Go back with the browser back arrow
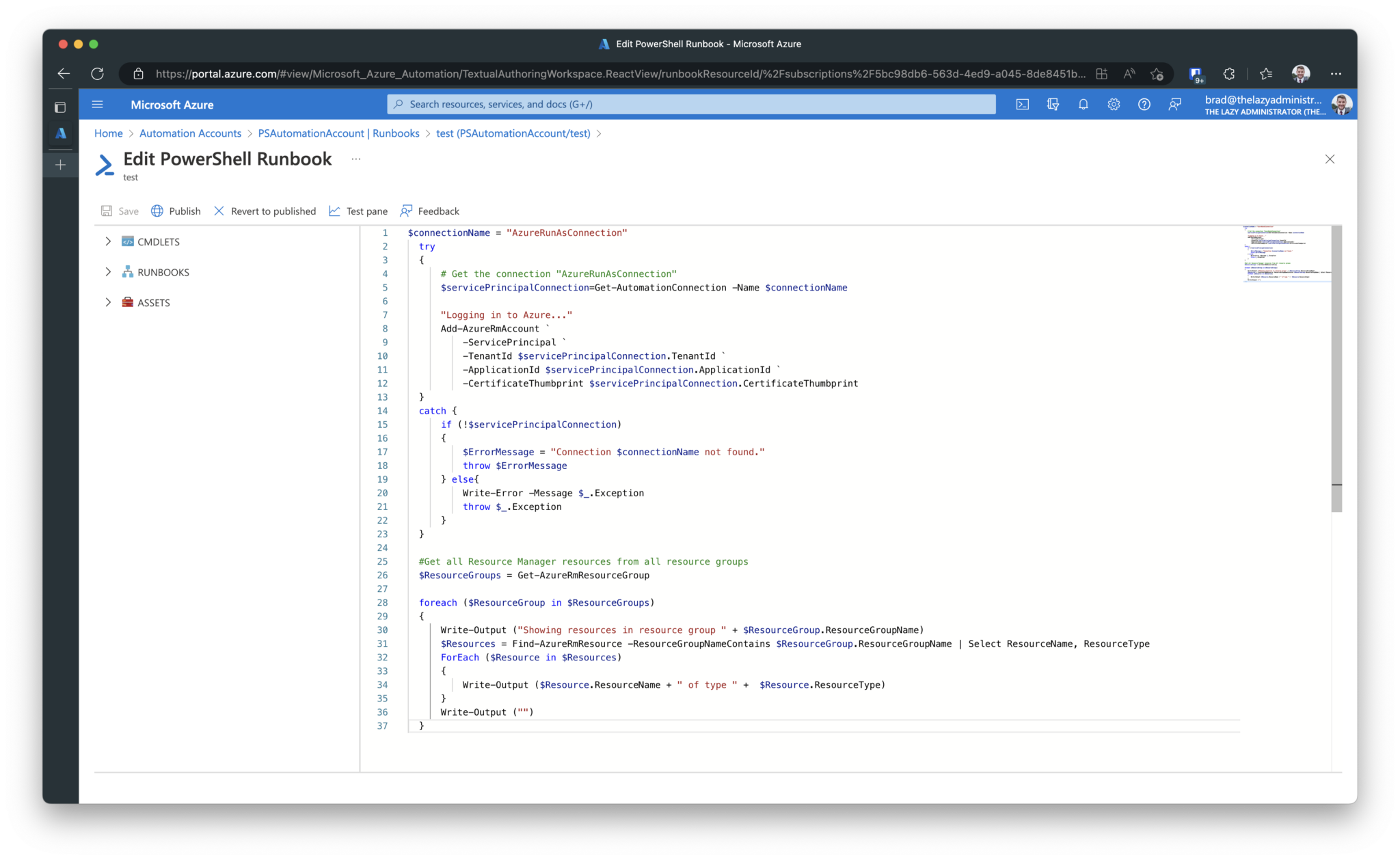This screenshot has height=860, width=1400. point(64,74)
